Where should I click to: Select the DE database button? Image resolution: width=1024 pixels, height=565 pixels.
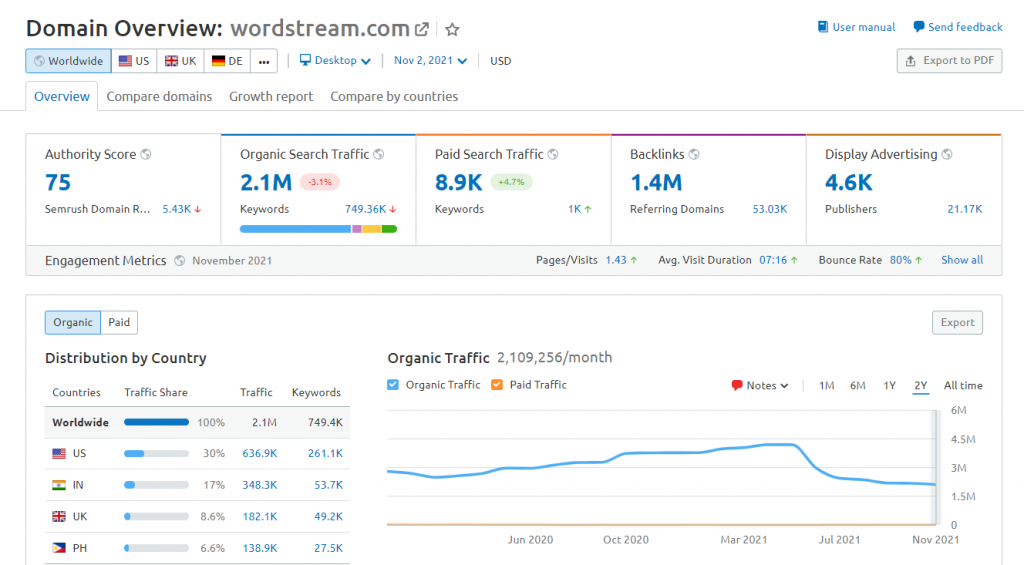227,61
